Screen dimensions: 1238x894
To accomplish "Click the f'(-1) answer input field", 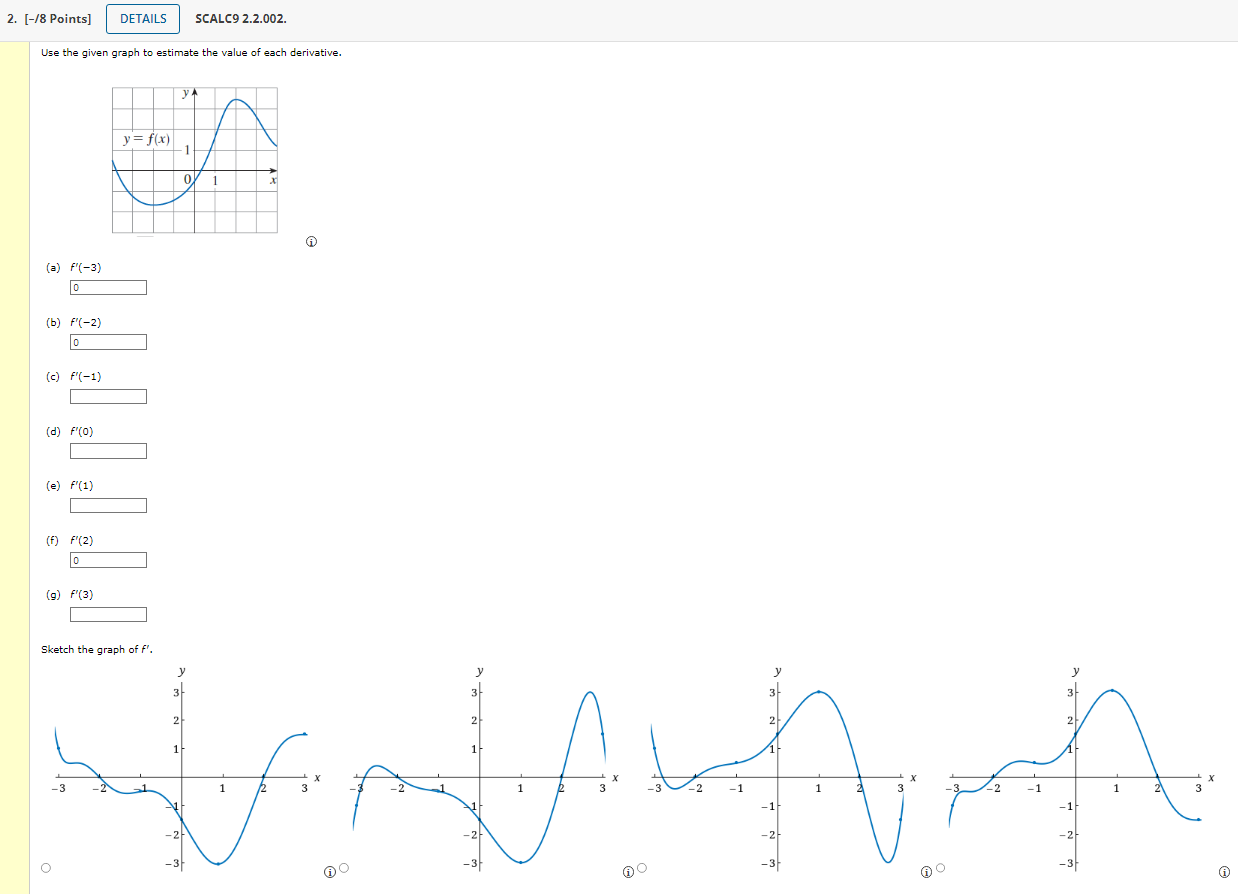I will [108, 396].
